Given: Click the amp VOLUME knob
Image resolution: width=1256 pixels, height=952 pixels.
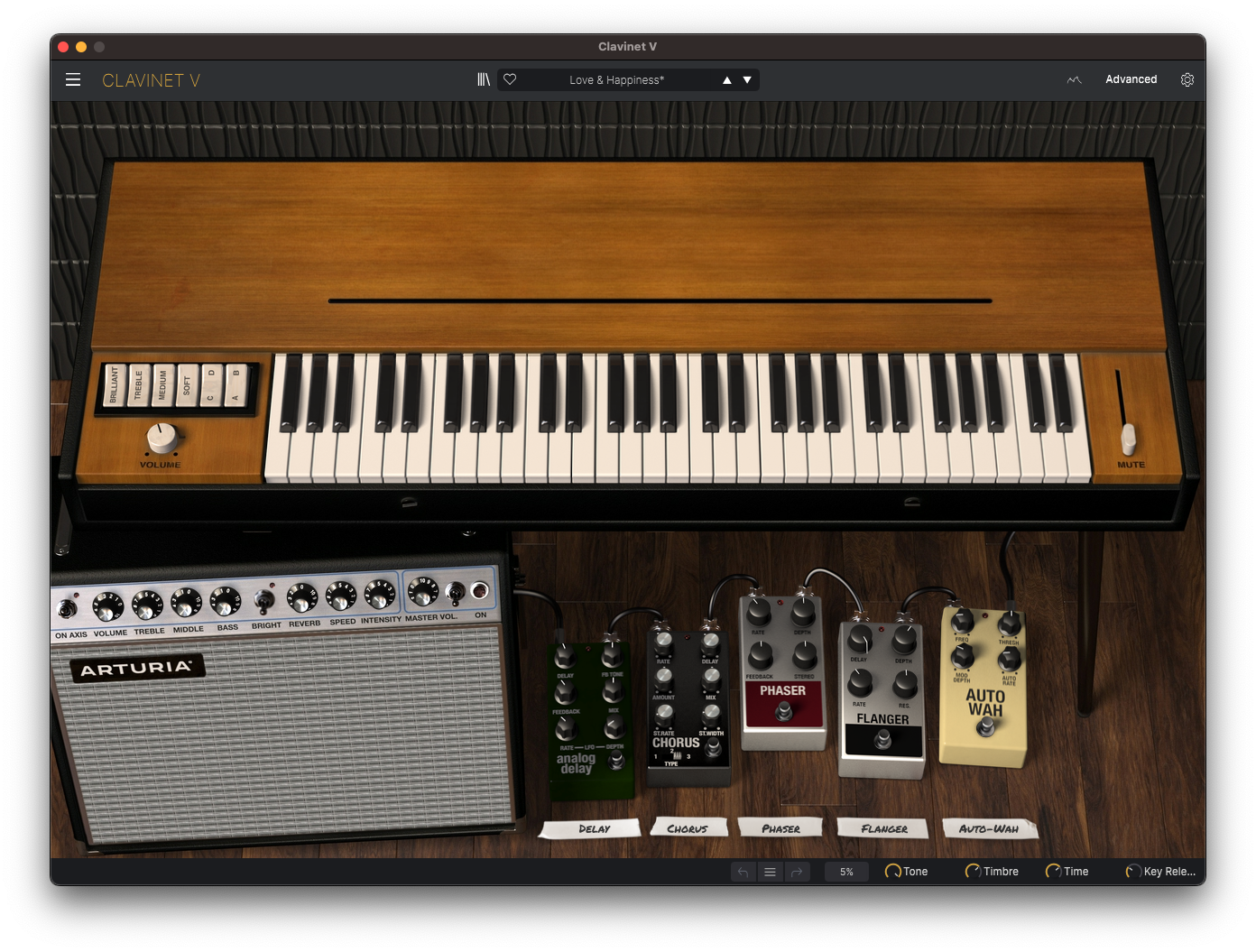Looking at the screenshot, I should tap(108, 606).
